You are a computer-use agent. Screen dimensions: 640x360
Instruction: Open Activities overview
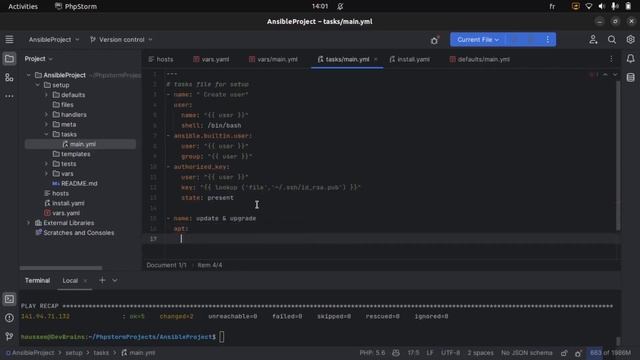pyautogui.click(x=23, y=6)
